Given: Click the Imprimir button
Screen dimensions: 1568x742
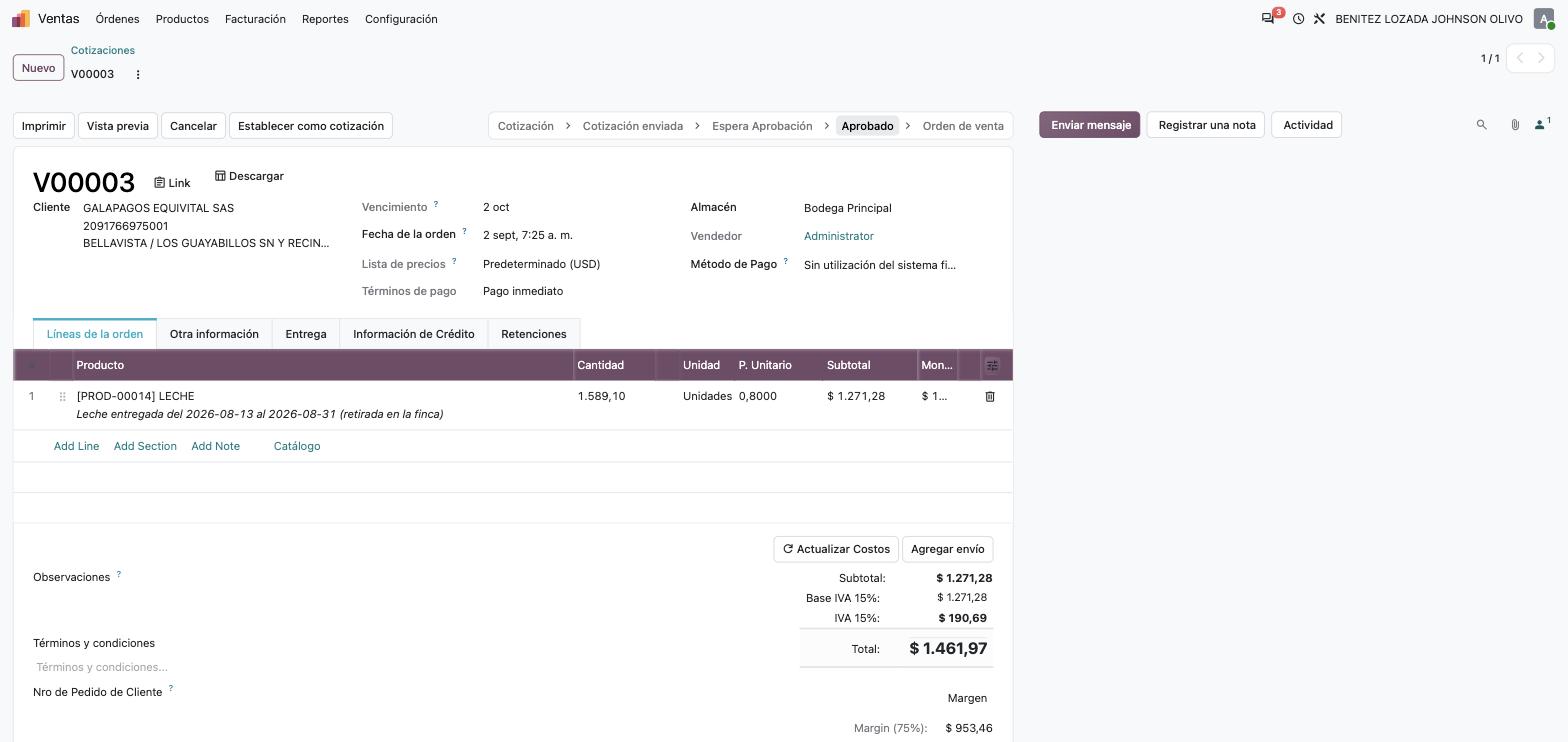Looking at the screenshot, I should click(x=44, y=126).
